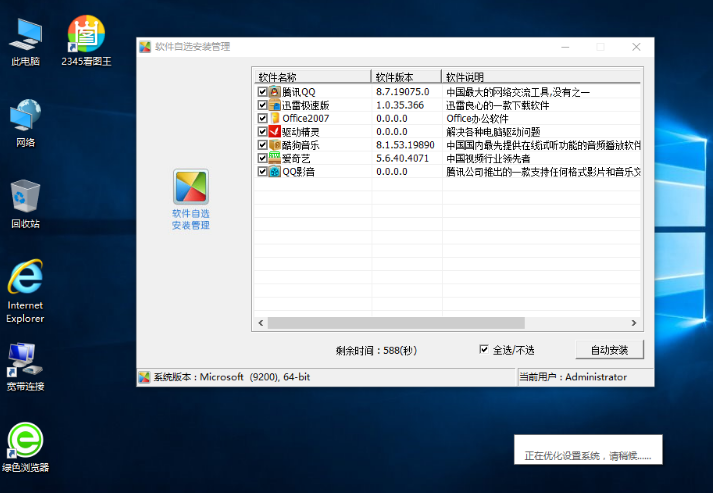
Task: Select the 宽带连接 desktop shortcut
Action: tap(25, 367)
